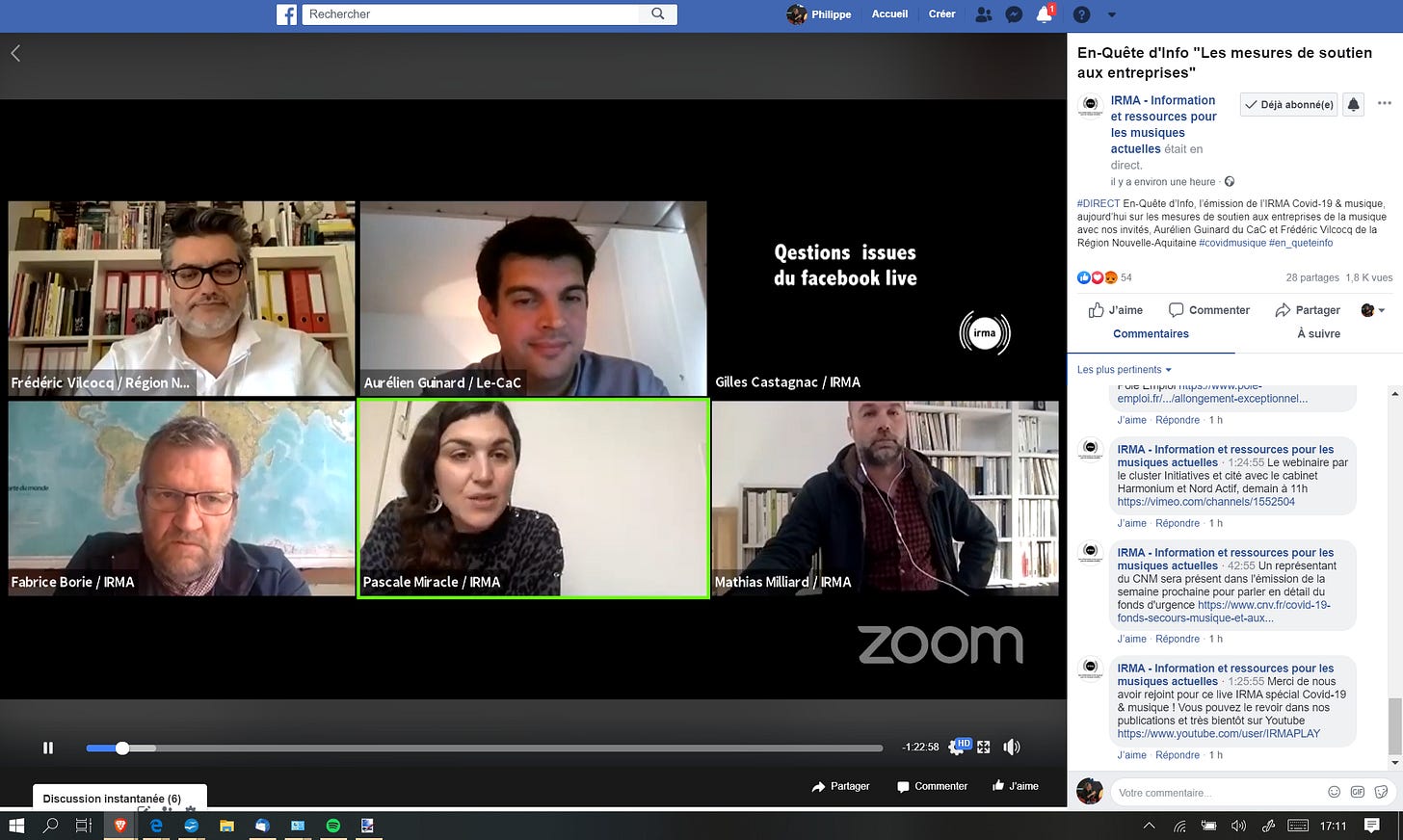Click the search magnifier icon in the Facebook bar
Viewport: 1403px width, 840px height.
click(x=658, y=13)
